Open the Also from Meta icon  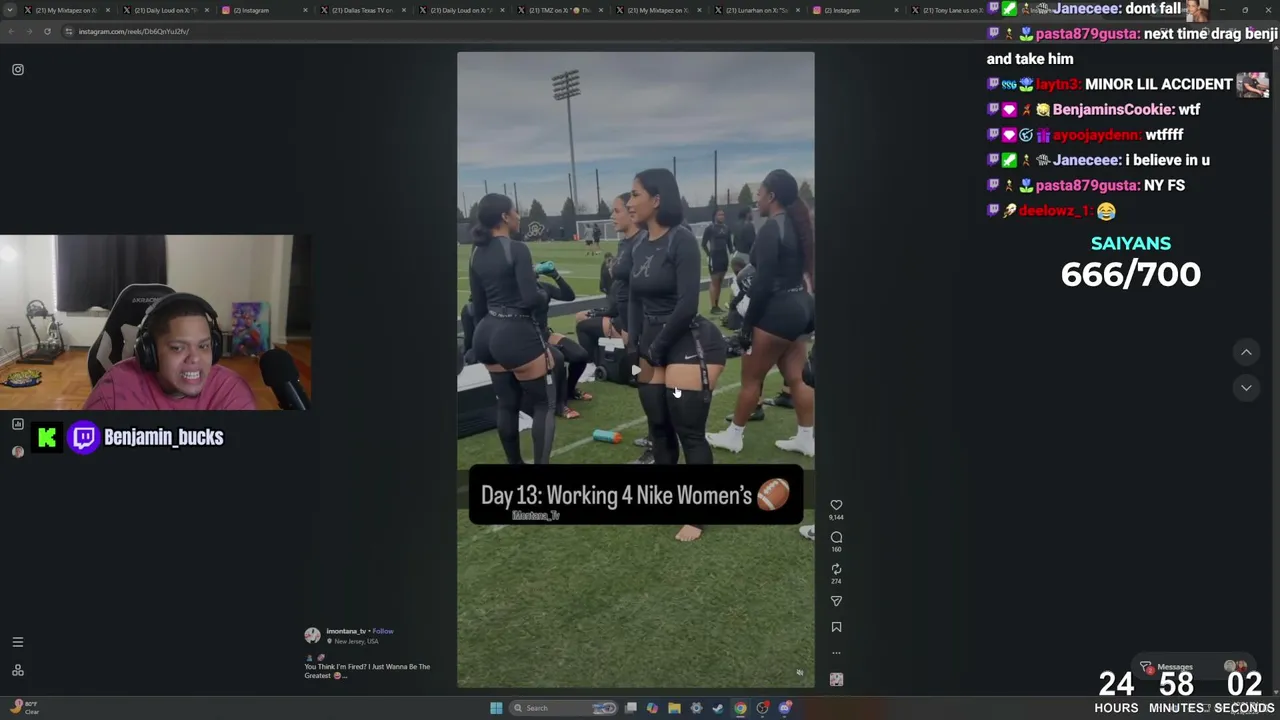click(17, 670)
